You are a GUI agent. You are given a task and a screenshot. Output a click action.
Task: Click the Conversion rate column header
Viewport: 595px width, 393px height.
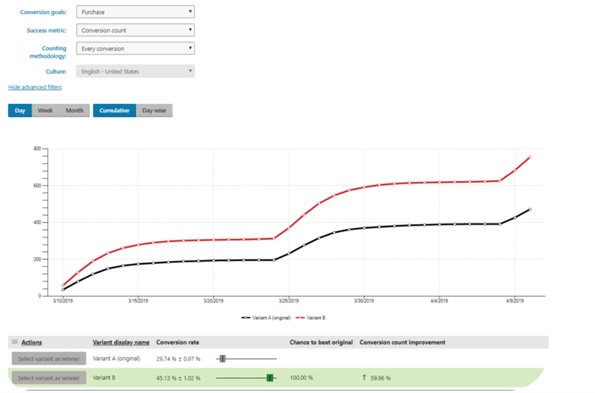178,342
